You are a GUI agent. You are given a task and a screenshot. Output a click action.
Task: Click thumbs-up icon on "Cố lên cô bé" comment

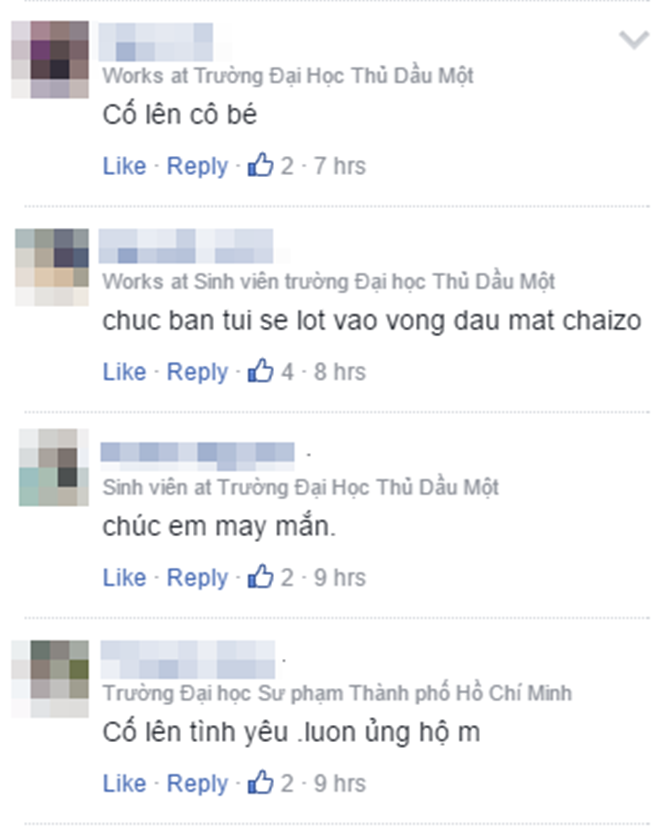260,165
